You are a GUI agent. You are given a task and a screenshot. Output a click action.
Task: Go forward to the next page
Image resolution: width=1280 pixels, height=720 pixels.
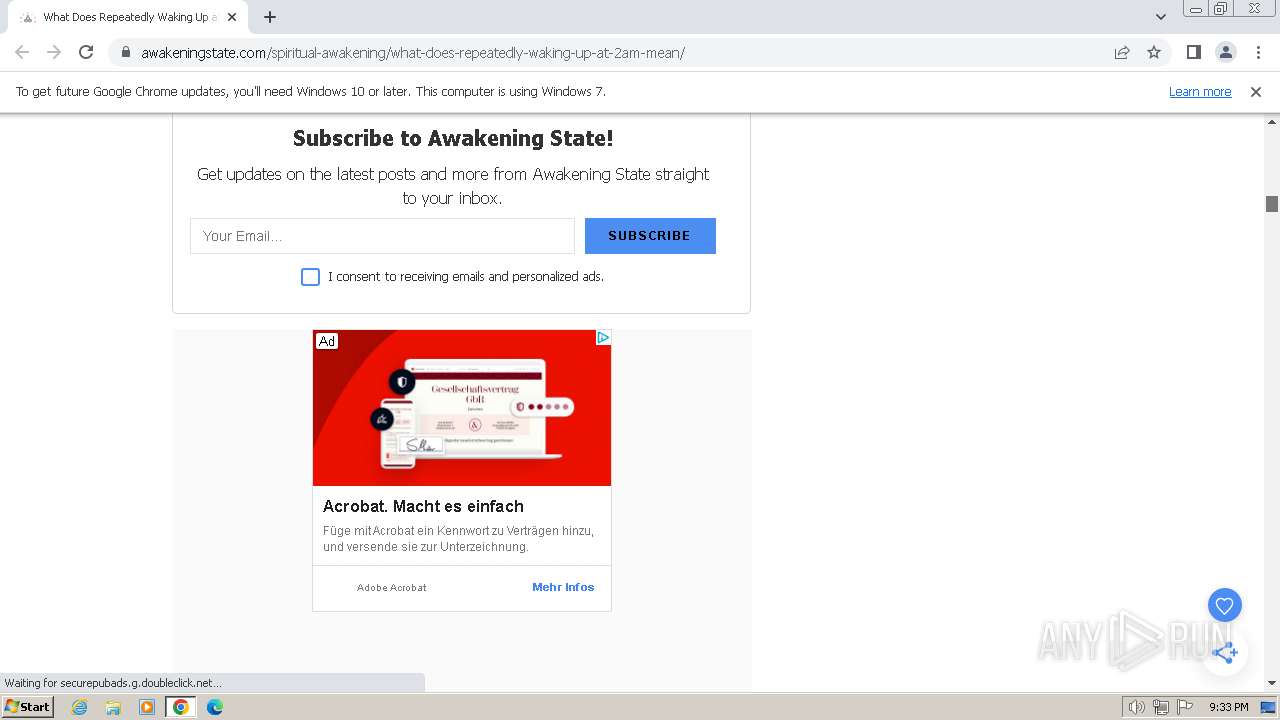click(x=54, y=52)
